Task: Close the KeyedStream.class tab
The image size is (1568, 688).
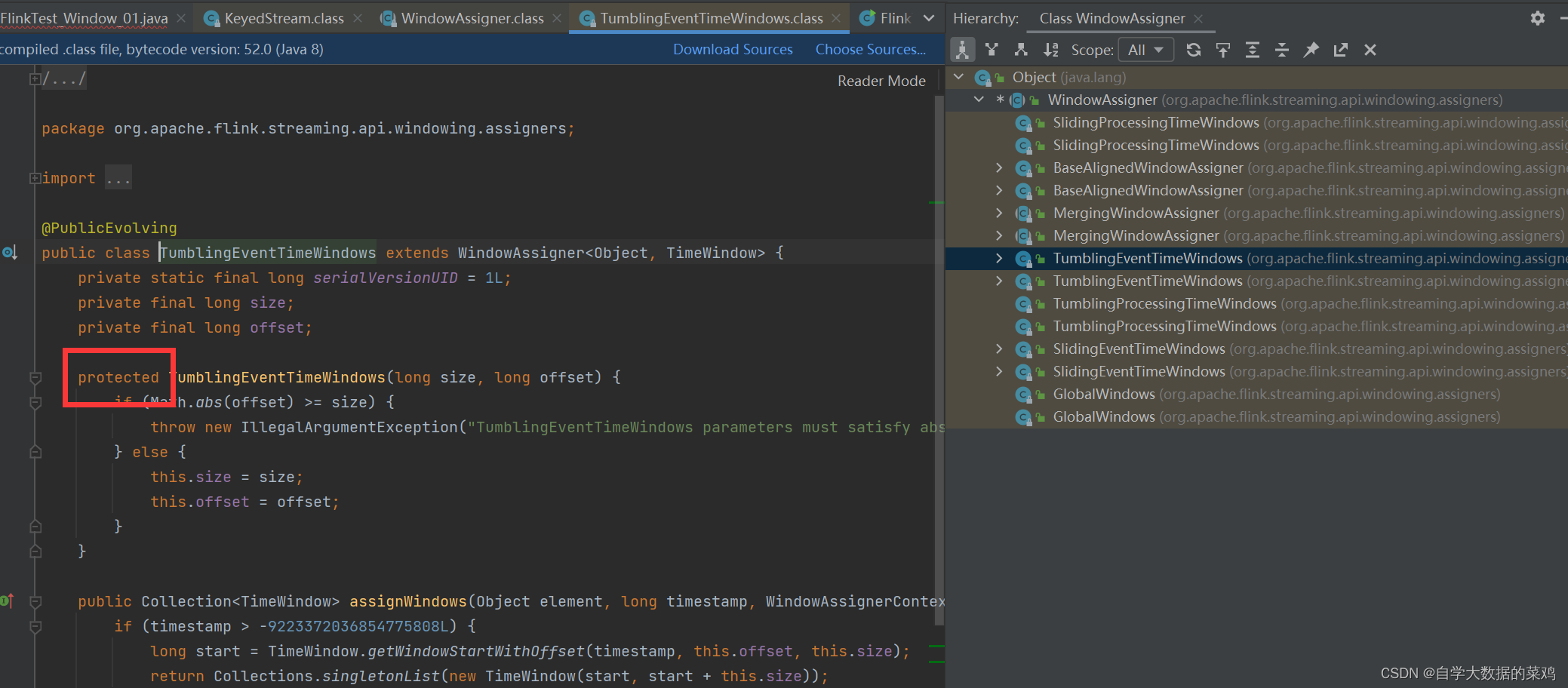Action: coord(358,18)
